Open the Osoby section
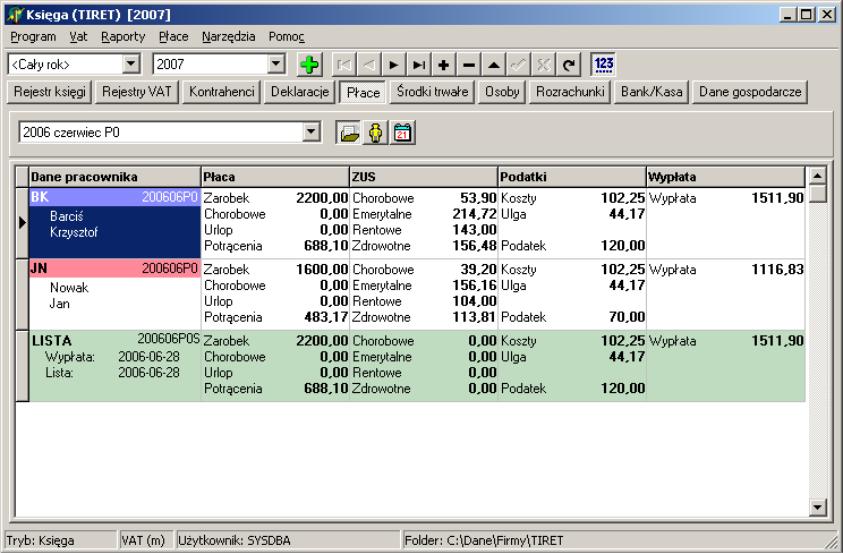Viewport: 843px width, 553px height. tap(502, 92)
